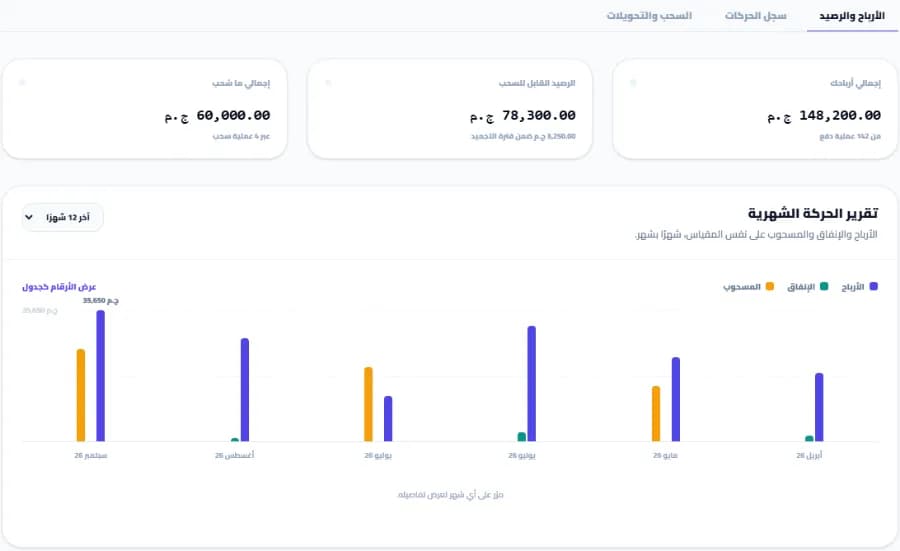Click the orange المسحوب legend swatch
Viewport: 900px width, 551px height.
pyautogui.click(x=770, y=286)
